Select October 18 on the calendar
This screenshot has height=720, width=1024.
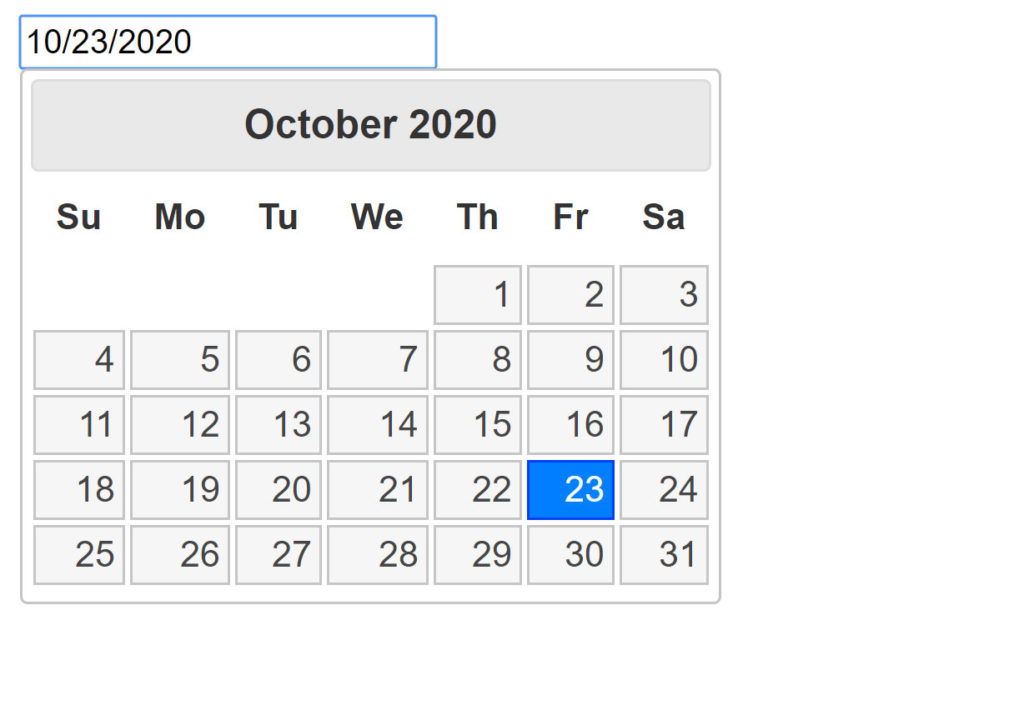pyautogui.click(x=78, y=489)
